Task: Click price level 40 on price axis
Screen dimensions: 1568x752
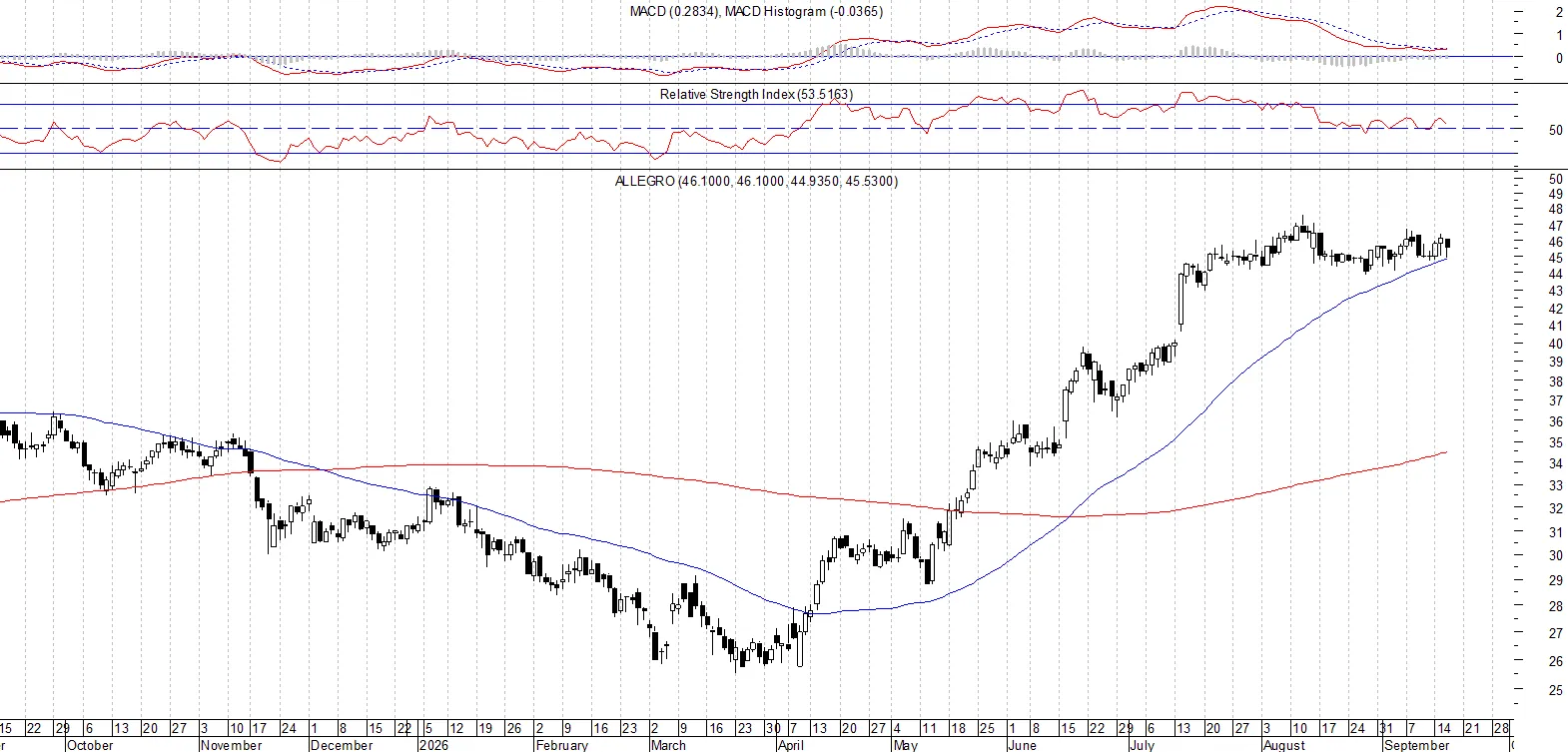Action: click(1555, 345)
